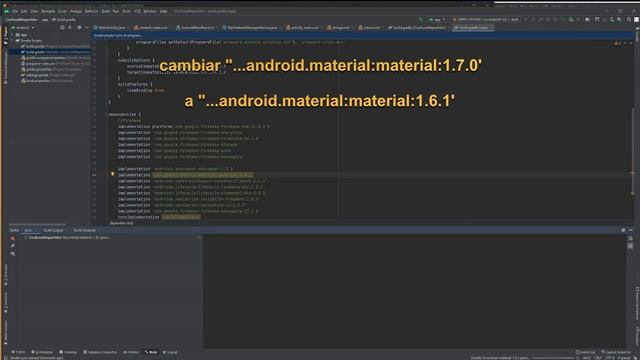Screen dimensions: 640x360
Task: Open the Profiler tool window
Action: (131, 352)
